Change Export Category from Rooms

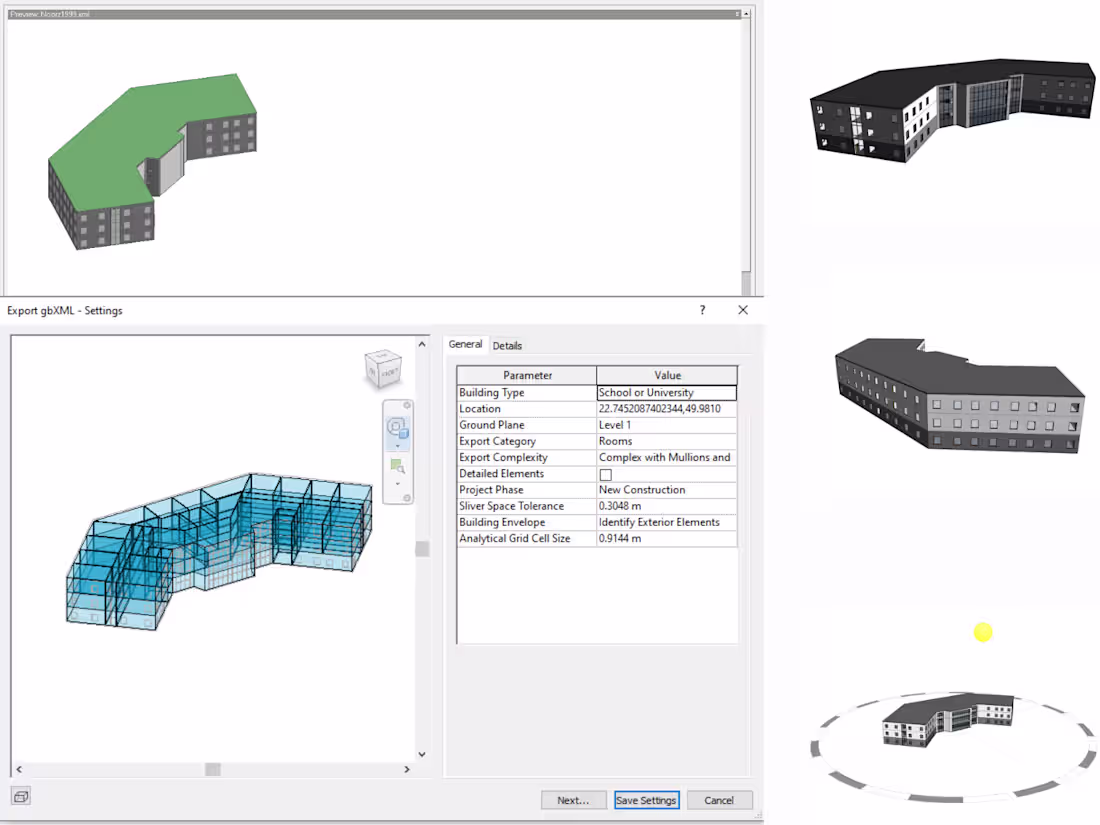(x=665, y=440)
